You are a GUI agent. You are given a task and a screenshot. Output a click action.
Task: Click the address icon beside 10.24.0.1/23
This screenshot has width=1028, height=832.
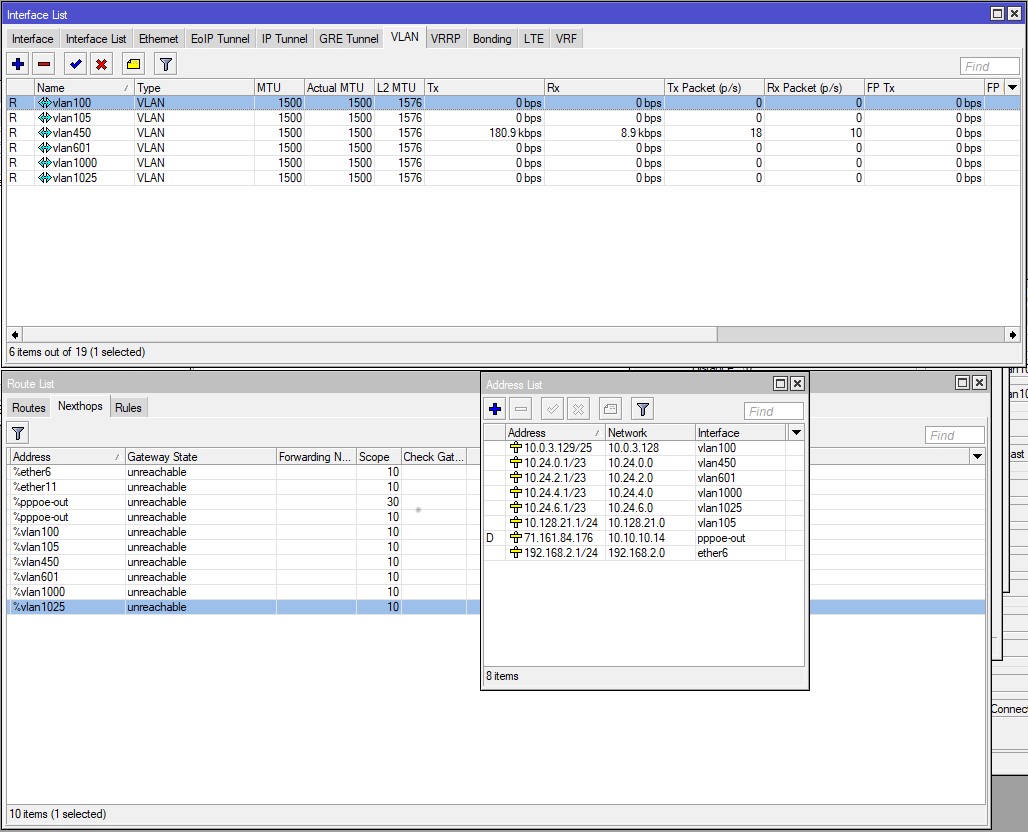coord(516,463)
